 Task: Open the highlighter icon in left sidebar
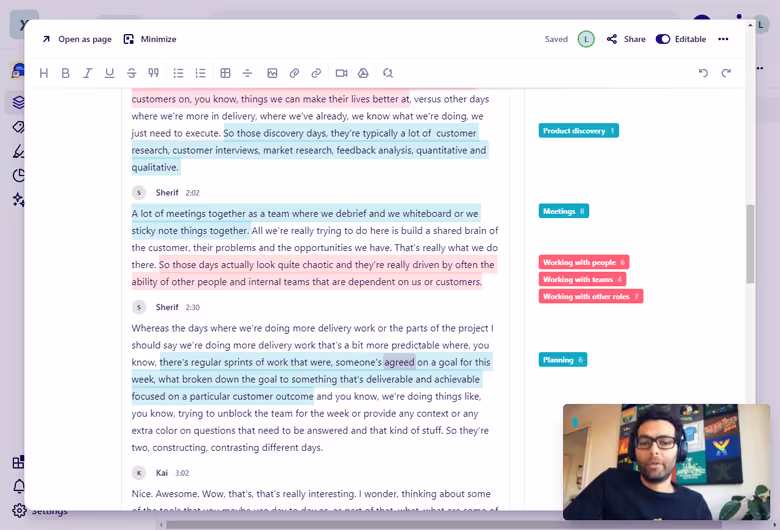[18, 151]
